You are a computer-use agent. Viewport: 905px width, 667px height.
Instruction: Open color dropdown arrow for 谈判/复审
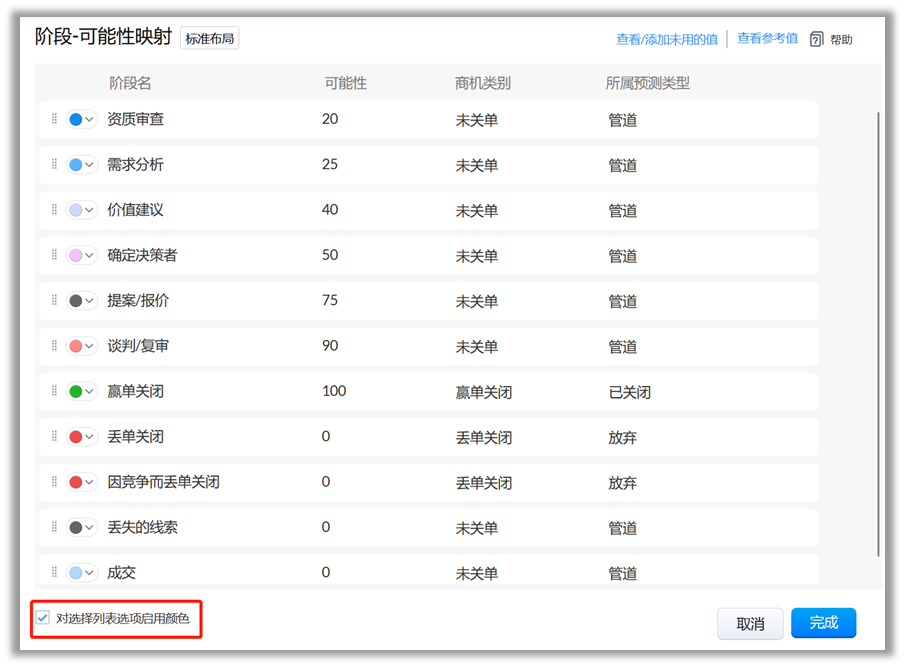(x=90, y=346)
